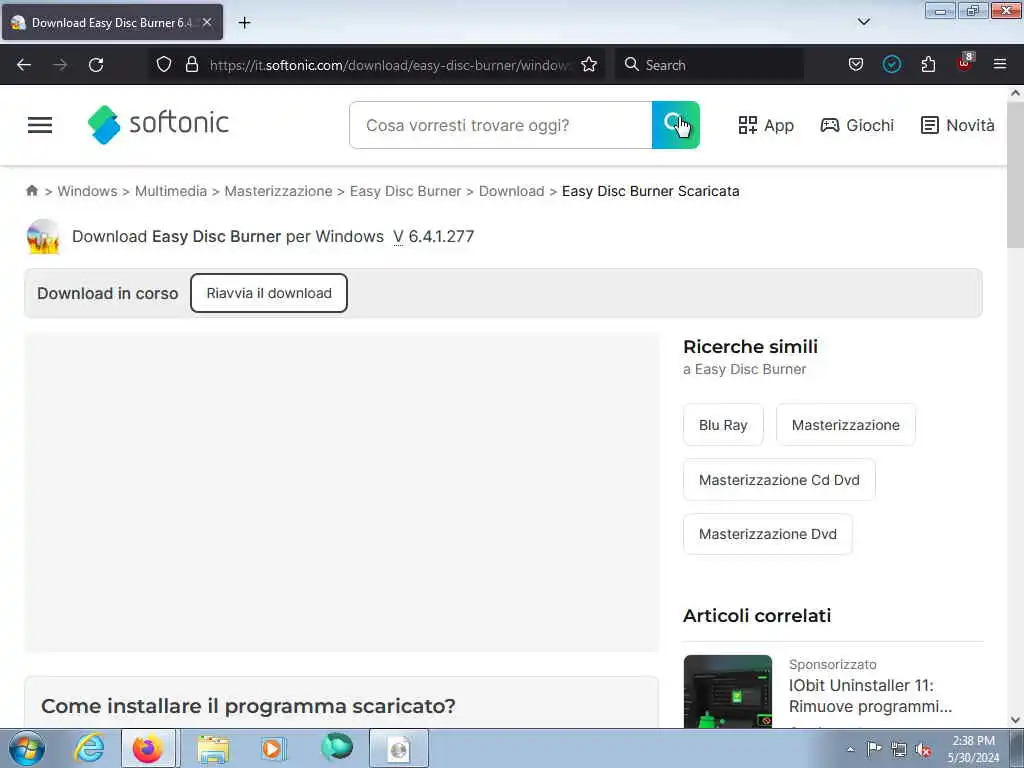Open Windows Media Player from taskbar
Image resolution: width=1024 pixels, height=768 pixels.
click(x=273, y=748)
